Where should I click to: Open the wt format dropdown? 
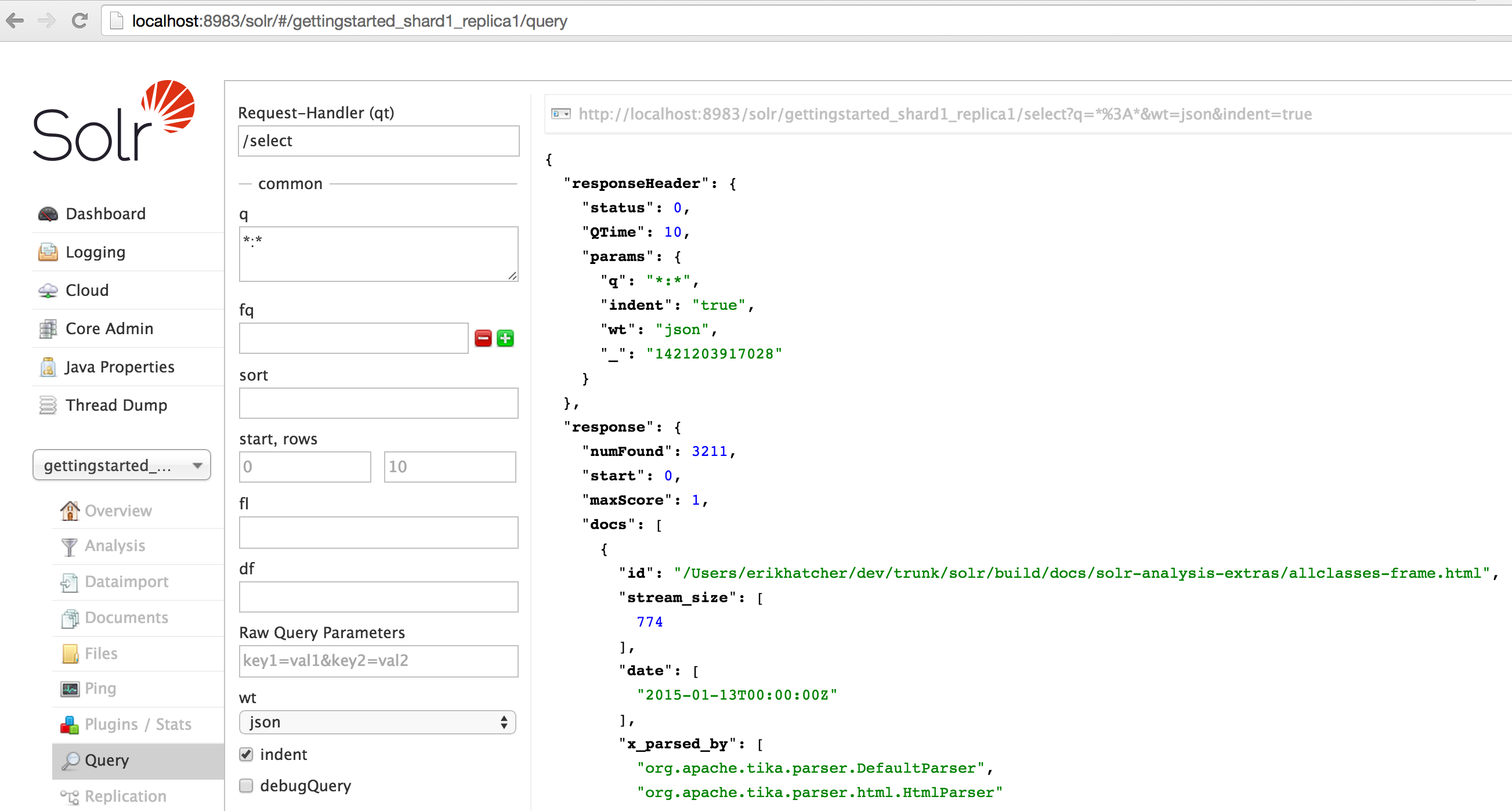[376, 722]
